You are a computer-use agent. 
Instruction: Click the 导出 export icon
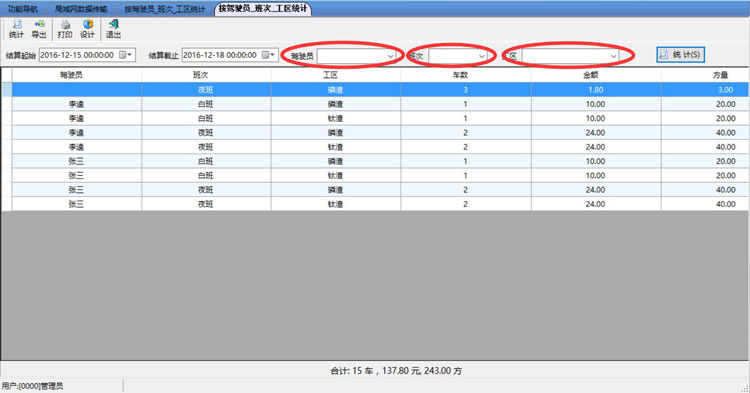pos(39,29)
